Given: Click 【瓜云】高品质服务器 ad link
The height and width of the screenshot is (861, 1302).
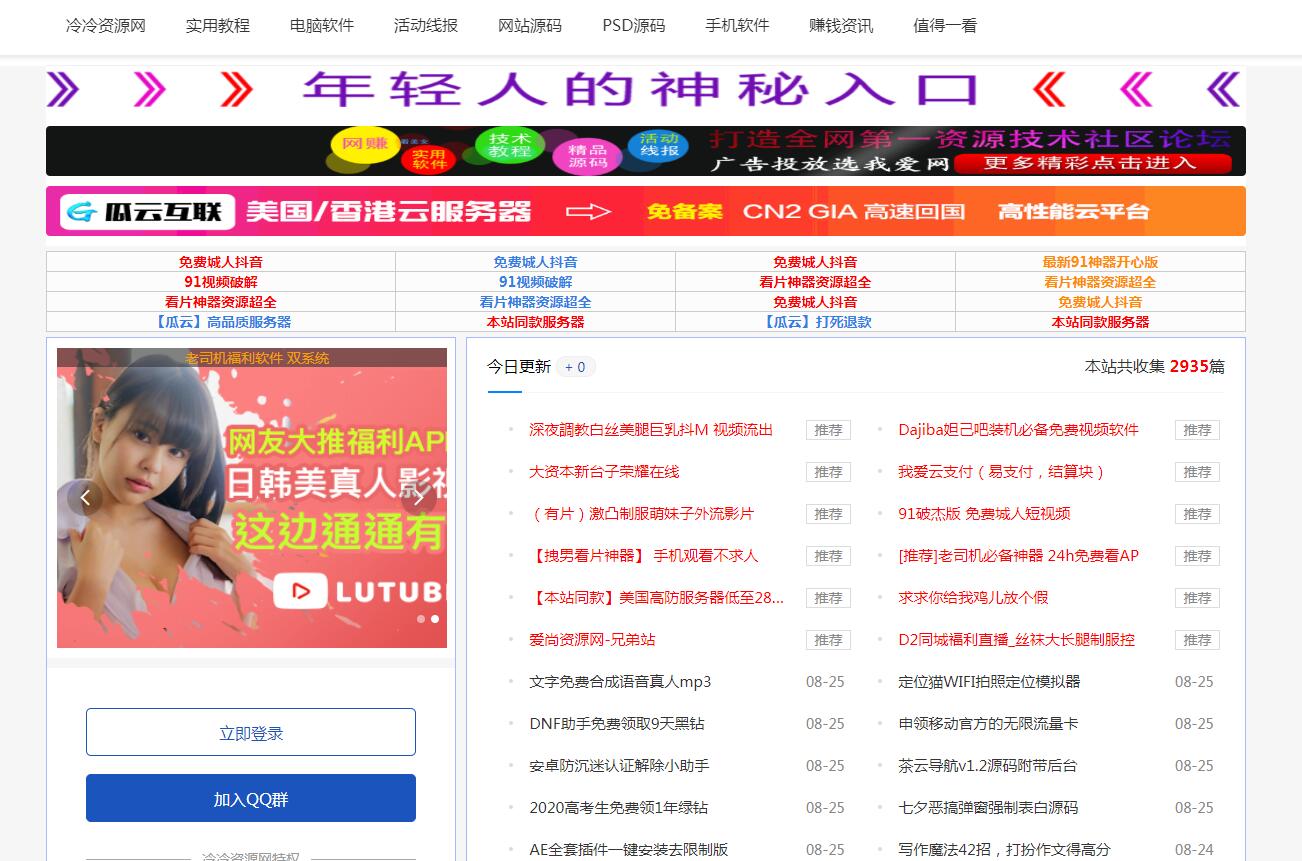Looking at the screenshot, I should (221, 322).
